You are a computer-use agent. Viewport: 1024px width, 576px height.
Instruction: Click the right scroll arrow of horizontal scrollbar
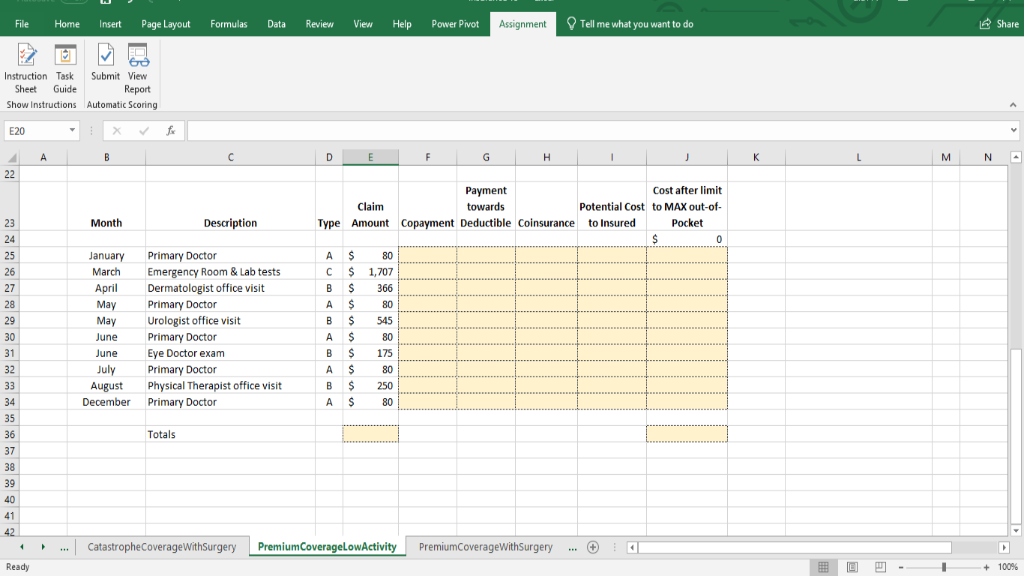pos(1003,547)
